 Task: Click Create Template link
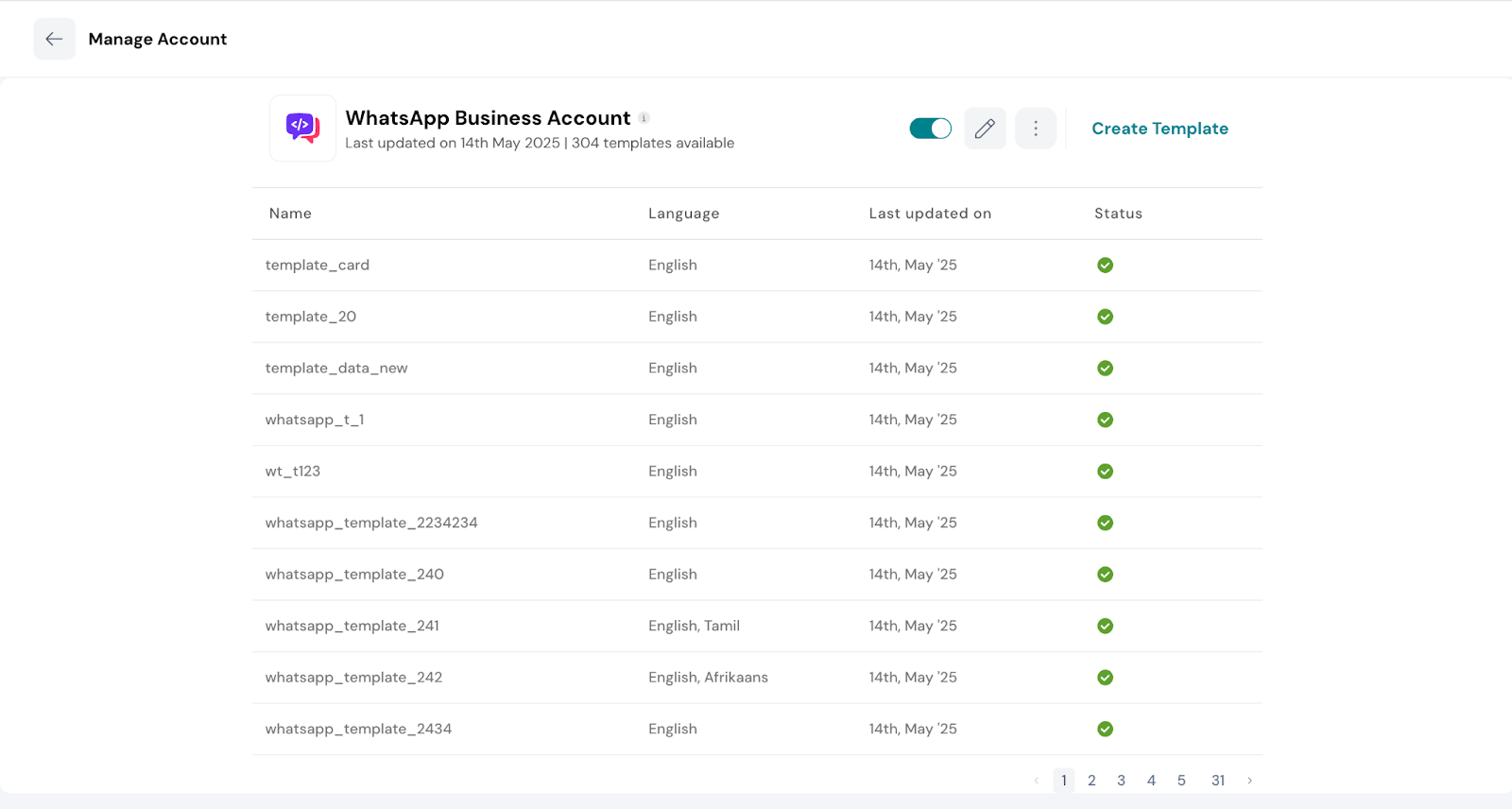[1160, 129]
